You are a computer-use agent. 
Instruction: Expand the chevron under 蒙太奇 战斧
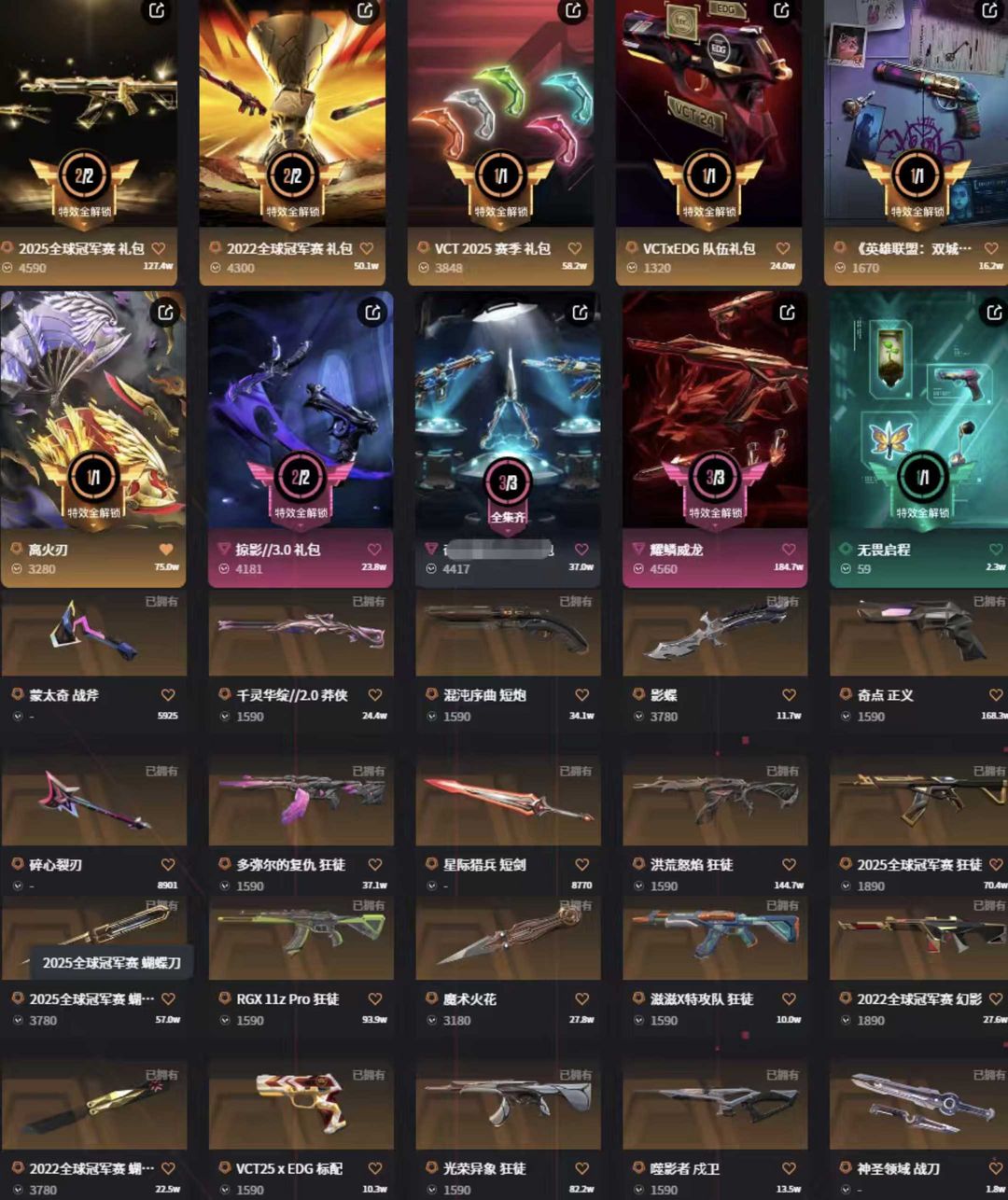click(x=17, y=717)
